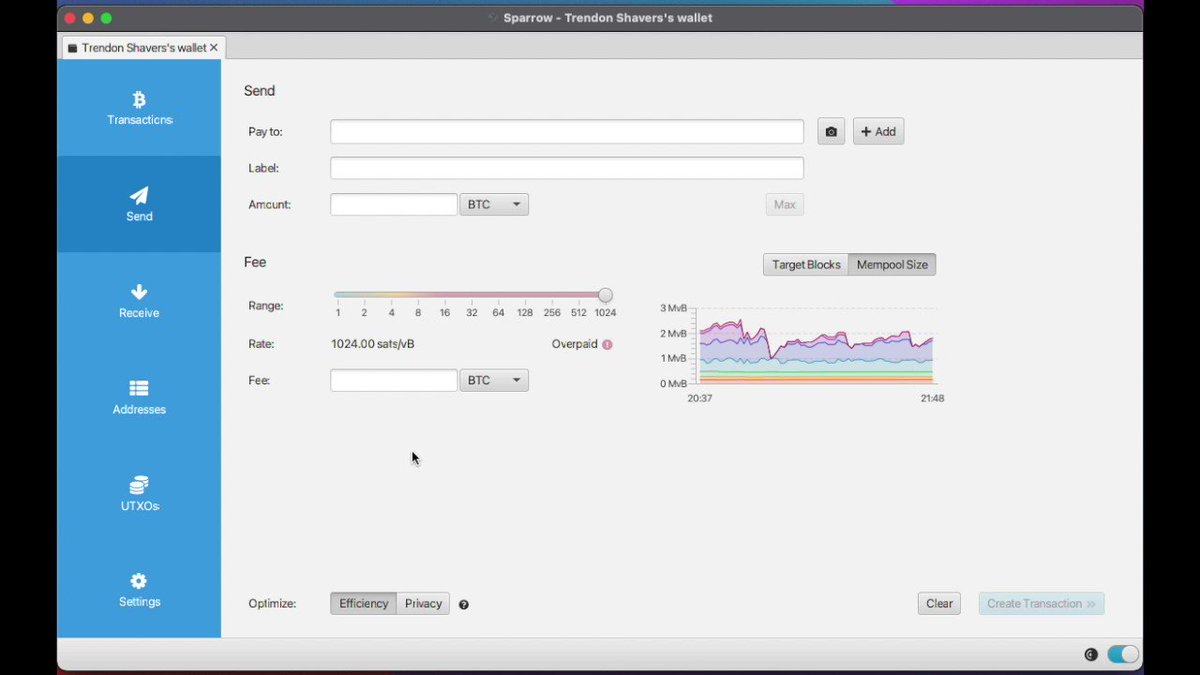Select Mempool Size fee view

892,265
